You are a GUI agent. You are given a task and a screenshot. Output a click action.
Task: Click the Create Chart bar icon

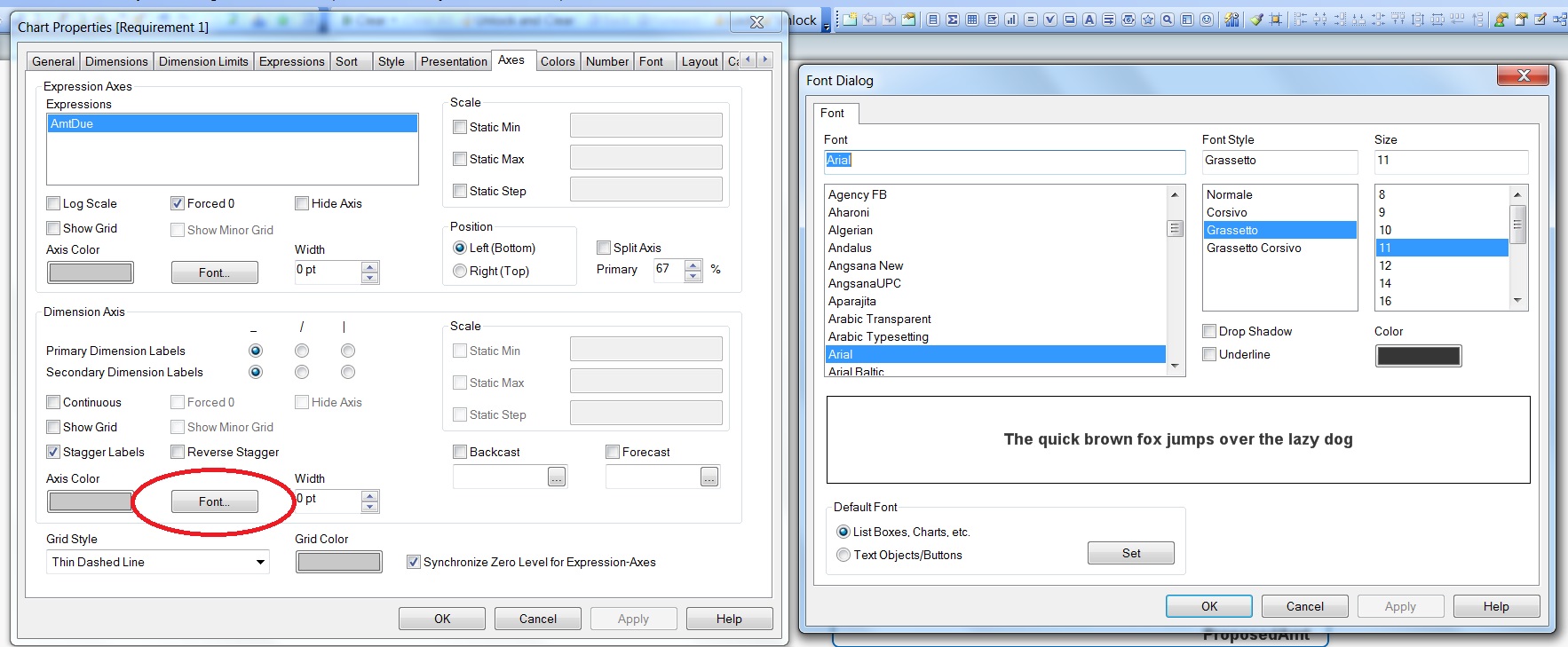click(1011, 20)
